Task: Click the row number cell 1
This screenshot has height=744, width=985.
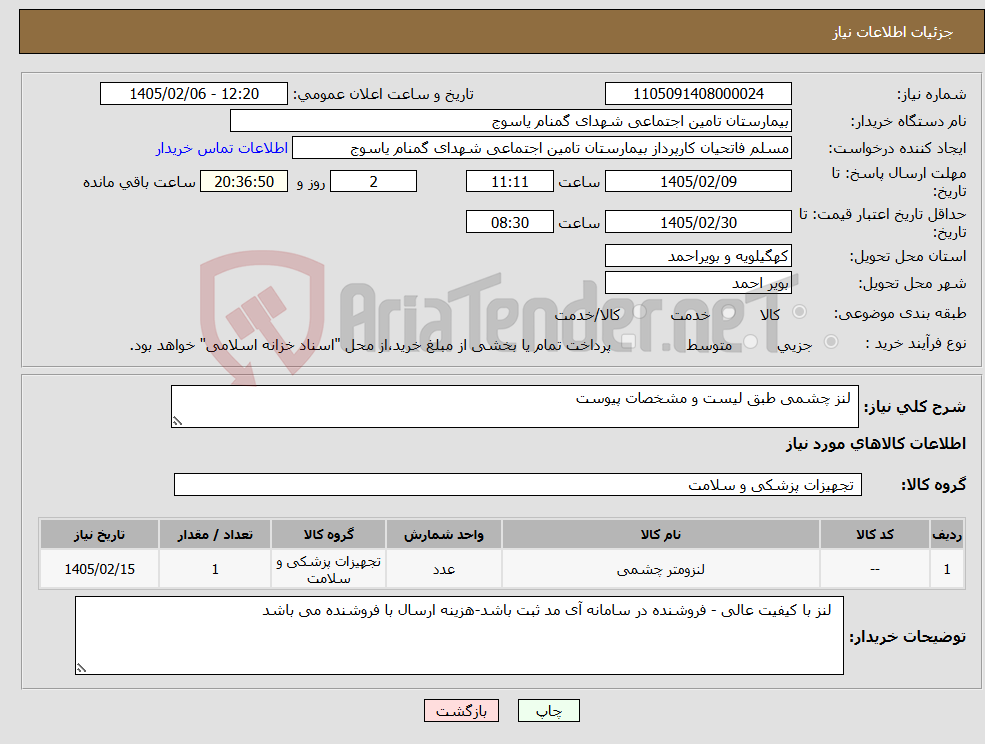Action: tap(947, 569)
